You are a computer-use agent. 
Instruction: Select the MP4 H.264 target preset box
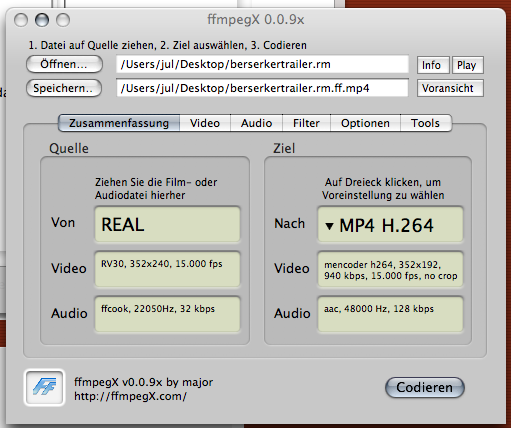(390, 224)
